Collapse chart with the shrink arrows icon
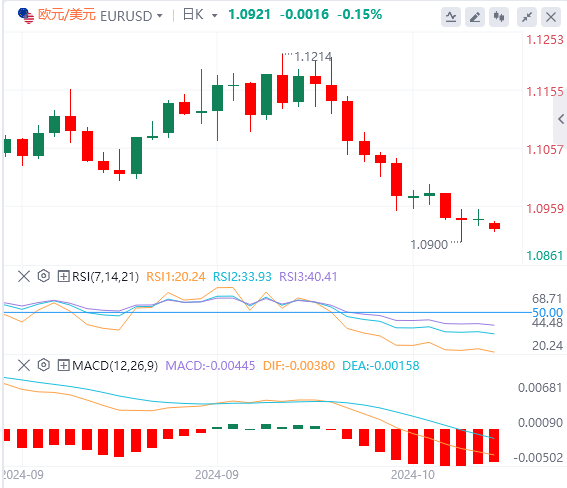The width and height of the screenshot is (567, 488). click(x=527, y=17)
